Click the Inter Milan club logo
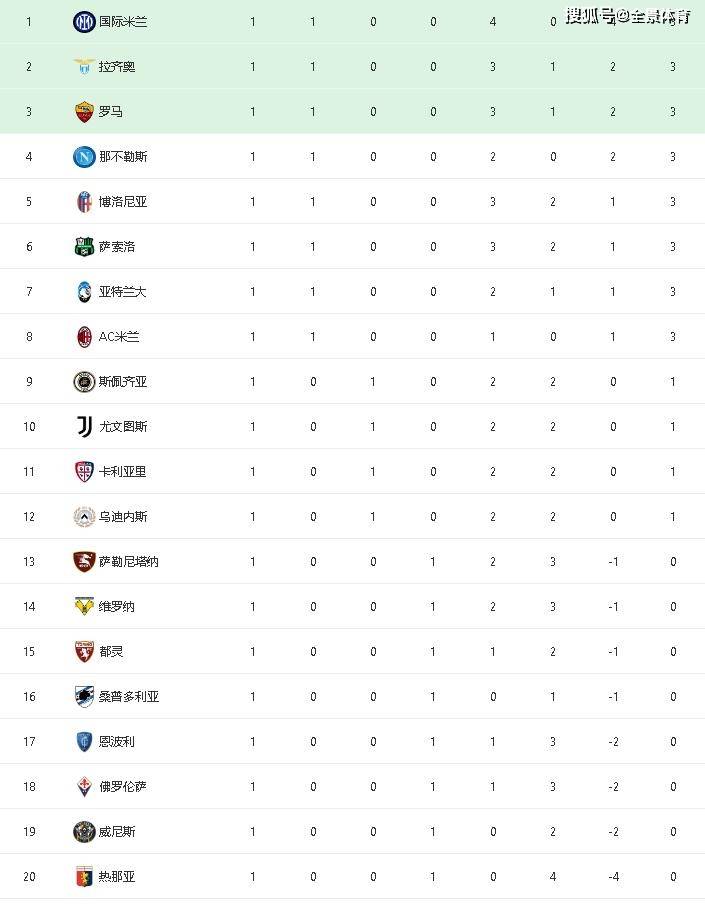The image size is (705, 913). pyautogui.click(x=84, y=22)
